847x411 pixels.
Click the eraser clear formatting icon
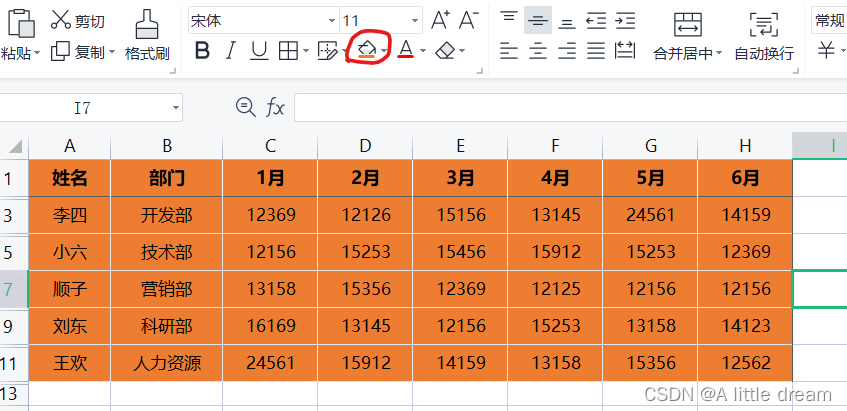[445, 51]
